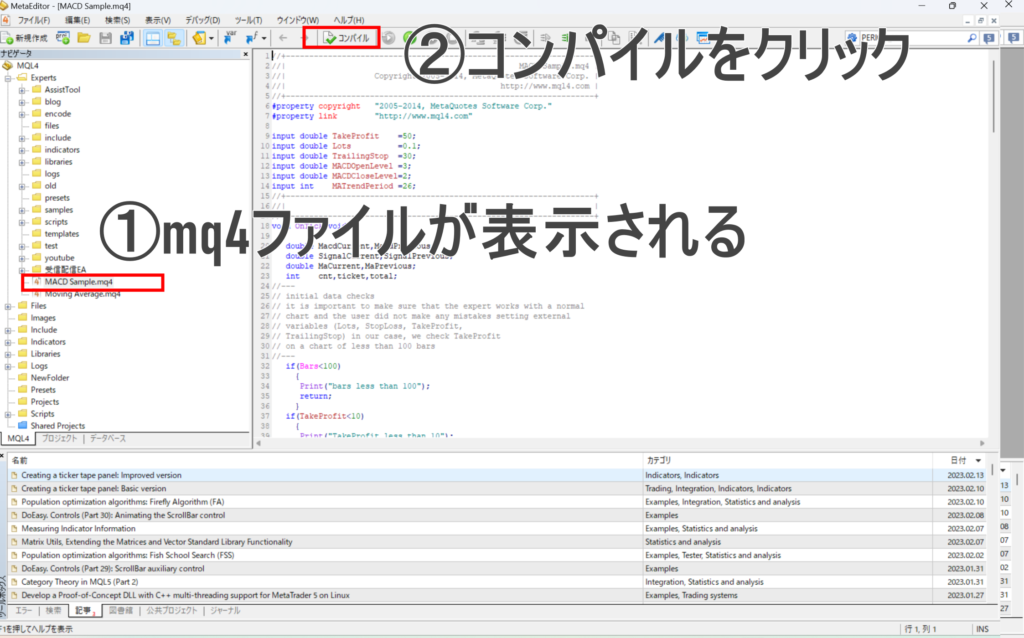Switch to the ジャーナル toolbox tab
Screen dimensions: 1024x638
[x=225, y=611]
